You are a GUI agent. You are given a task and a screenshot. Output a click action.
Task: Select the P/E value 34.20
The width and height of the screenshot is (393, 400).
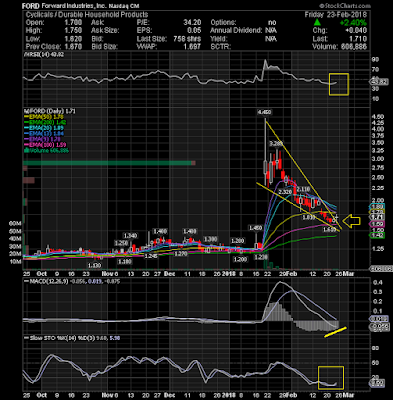[192, 23]
